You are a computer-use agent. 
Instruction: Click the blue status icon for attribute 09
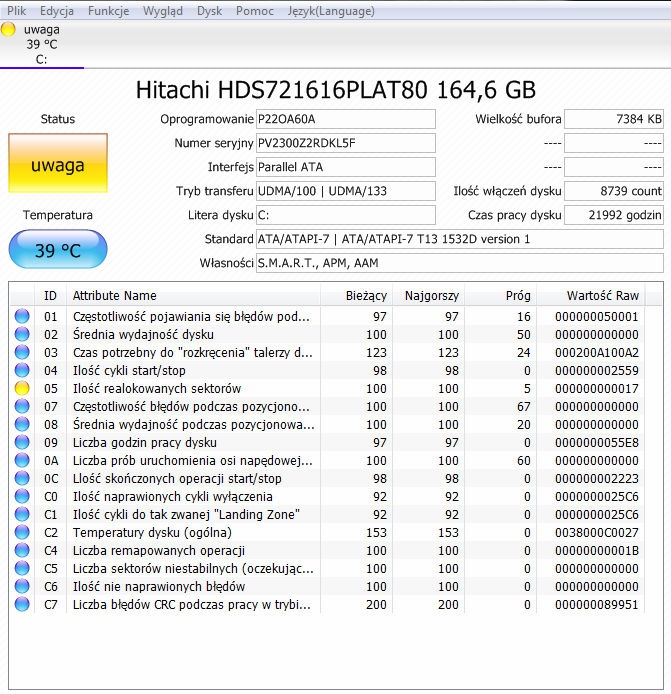pos(22,442)
